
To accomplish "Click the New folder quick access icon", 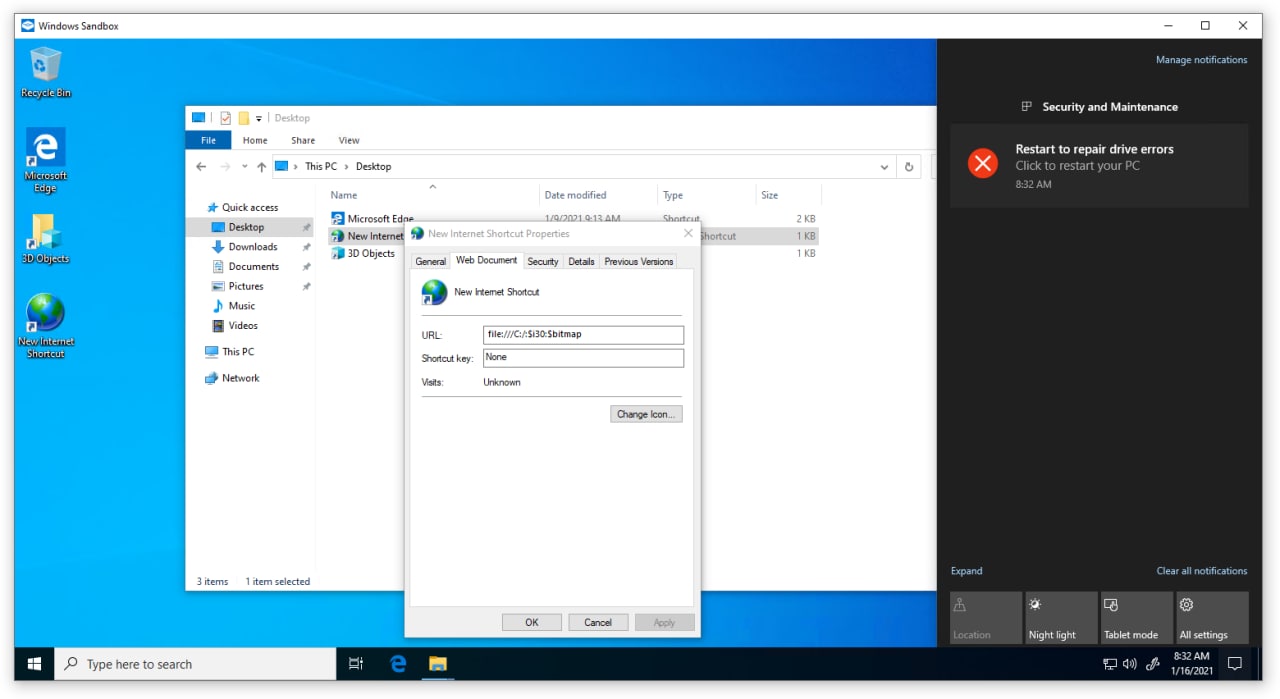I will point(243,118).
